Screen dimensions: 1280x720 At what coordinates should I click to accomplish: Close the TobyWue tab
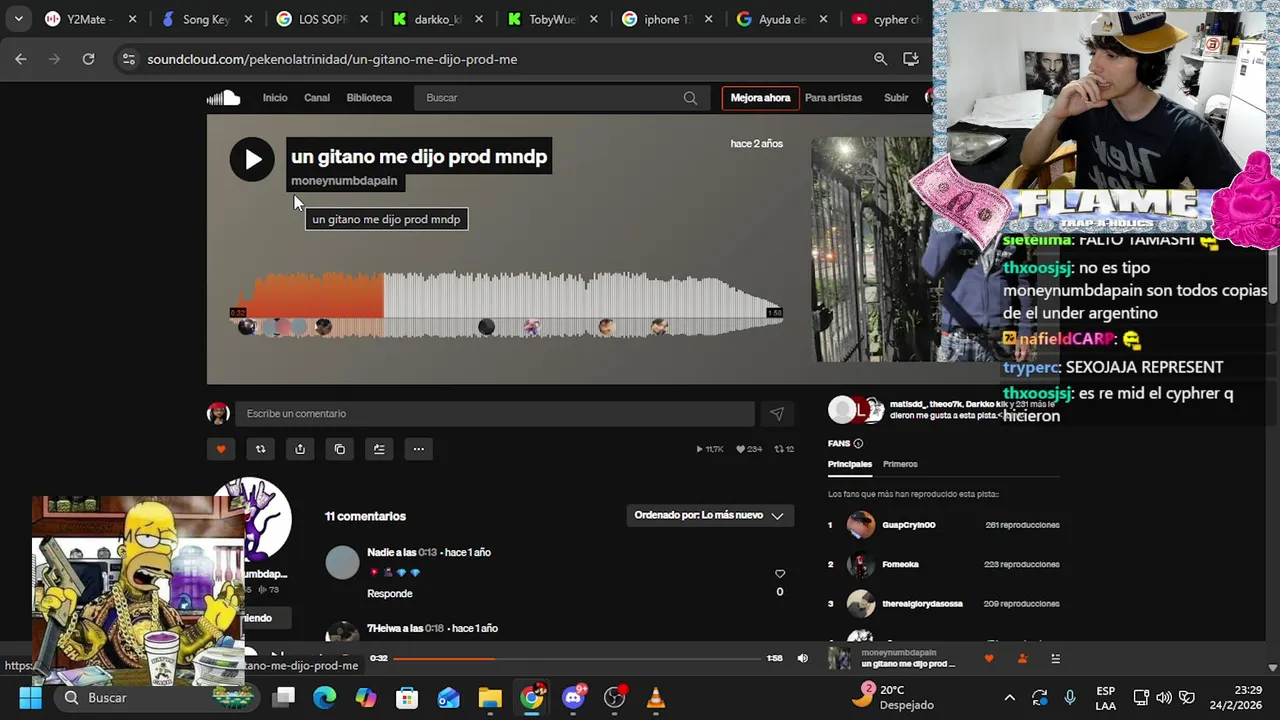point(594,19)
